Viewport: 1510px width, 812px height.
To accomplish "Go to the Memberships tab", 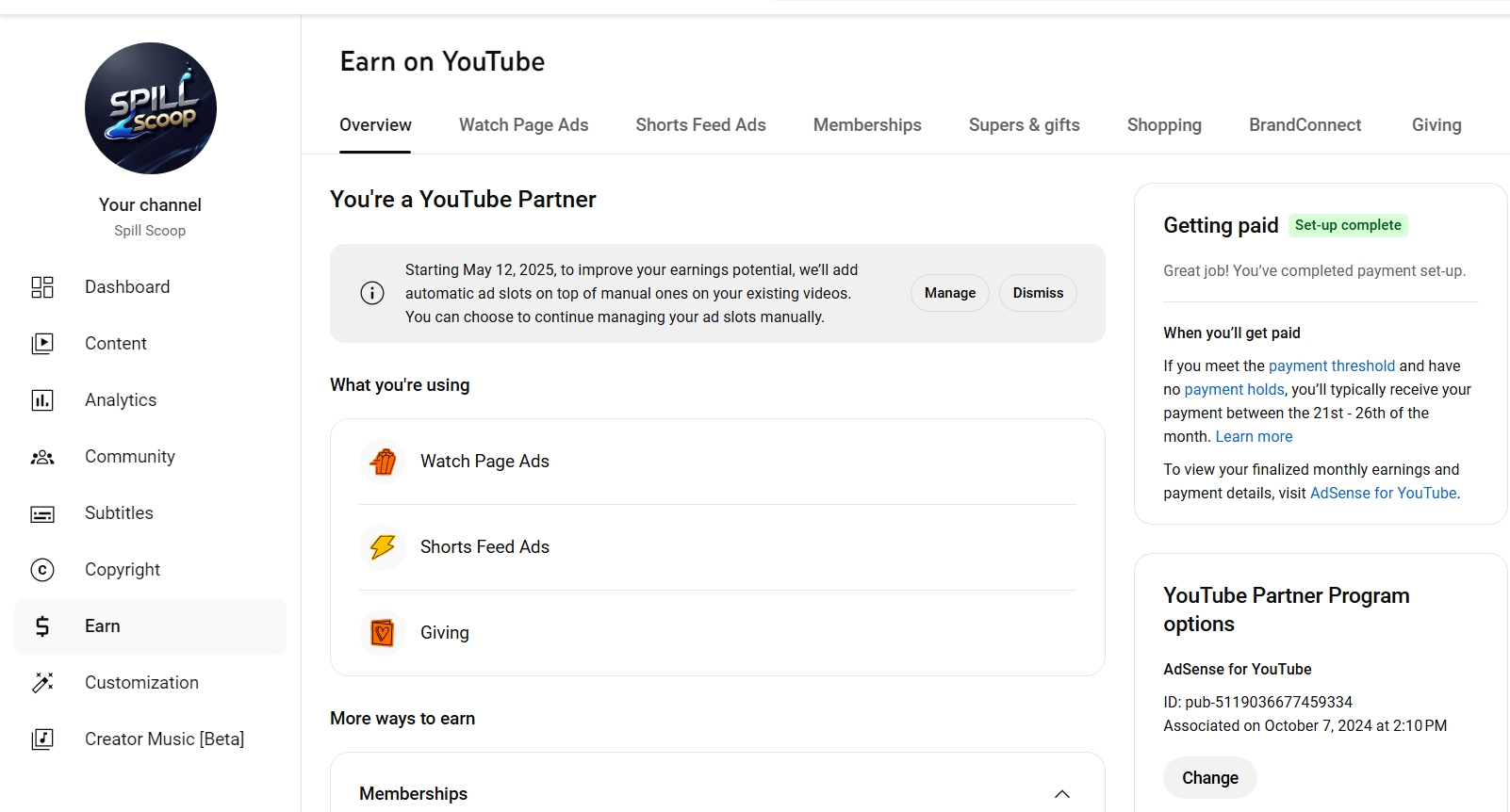I will 867,125.
